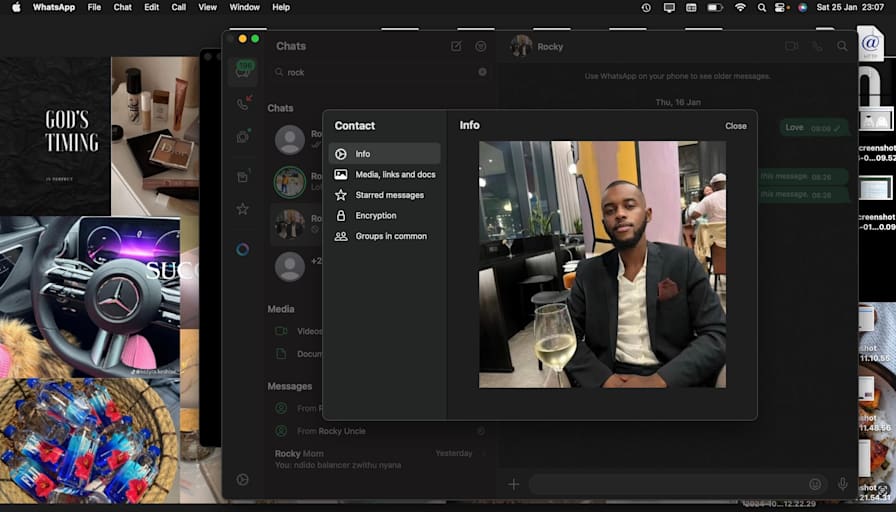Click the Wi-Fi status icon
The height and width of the screenshot is (512, 896).
[740, 7]
